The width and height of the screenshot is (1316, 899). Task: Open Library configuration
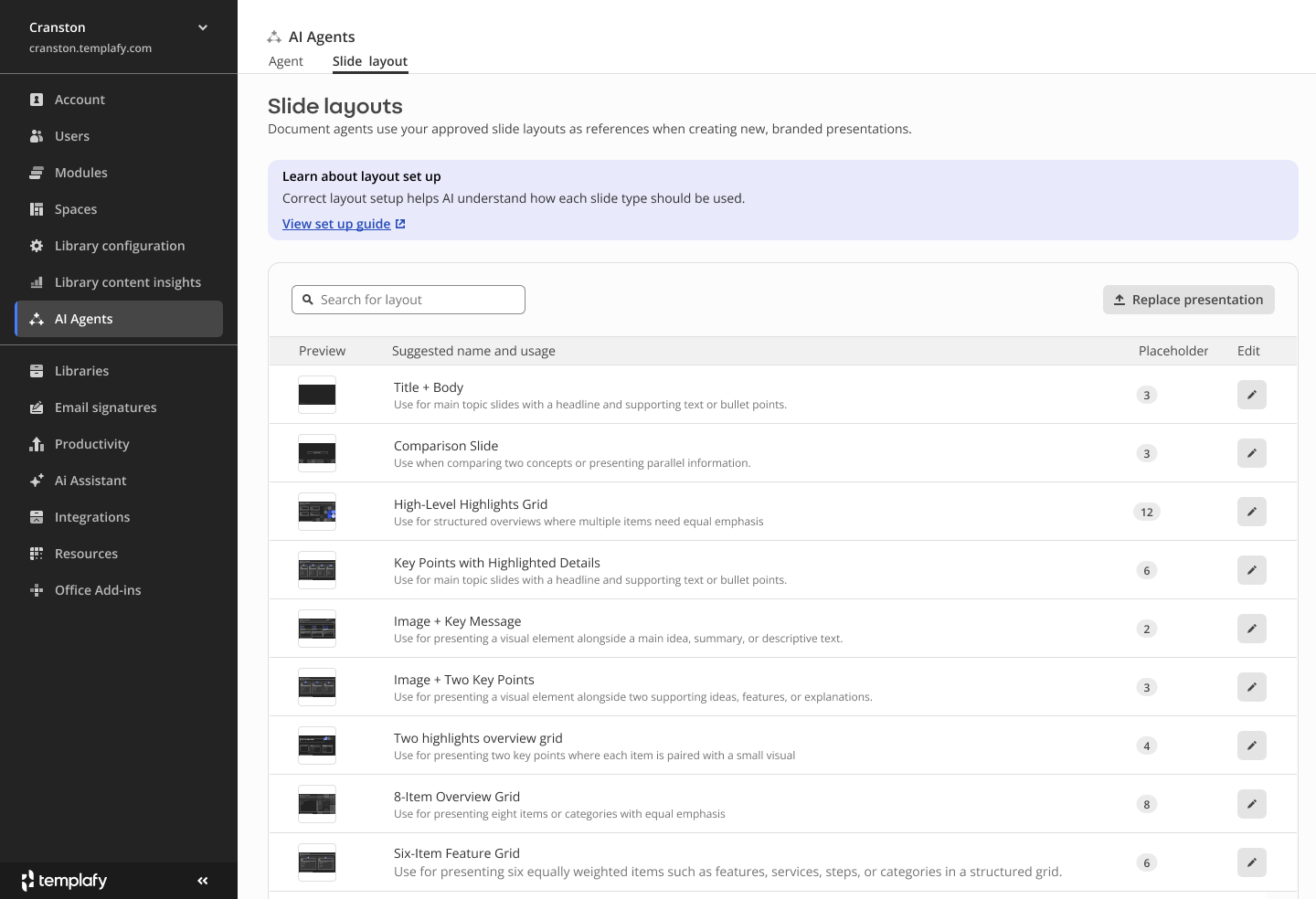pos(119,246)
